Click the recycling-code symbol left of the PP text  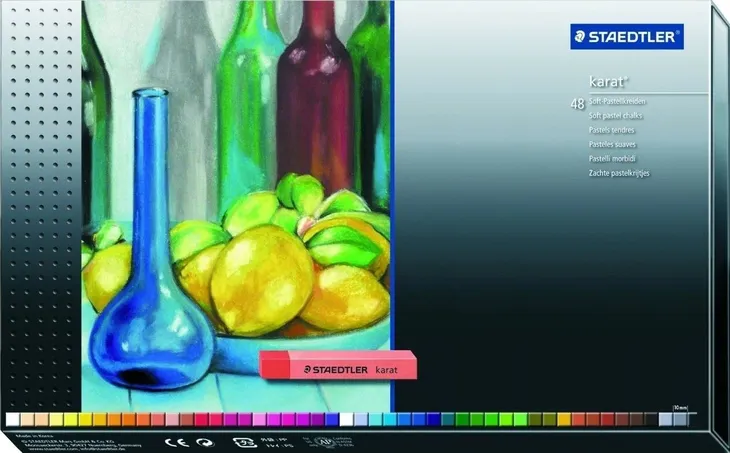(244, 442)
